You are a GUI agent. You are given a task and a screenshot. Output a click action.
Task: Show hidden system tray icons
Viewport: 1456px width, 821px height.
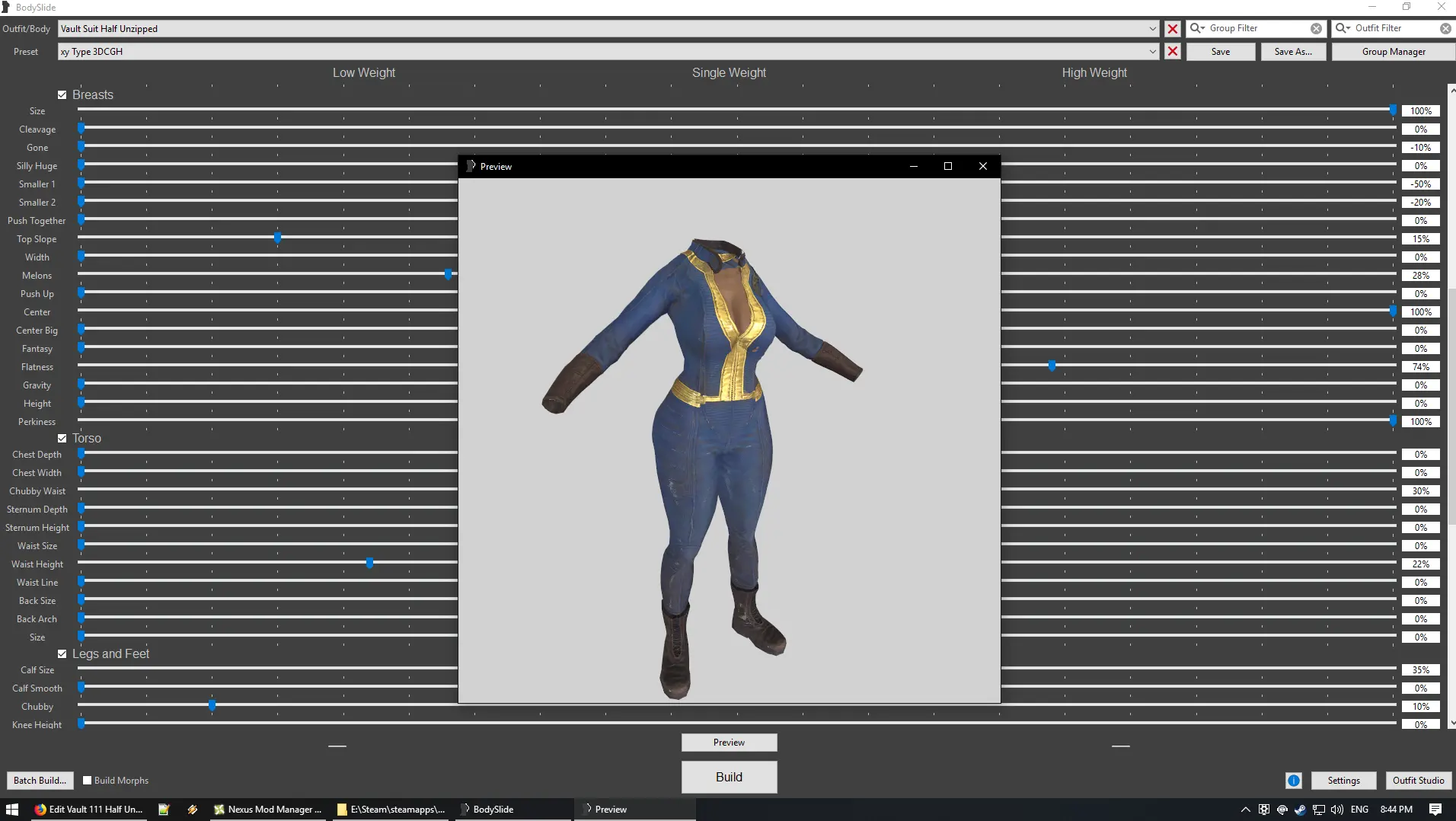tap(1245, 810)
